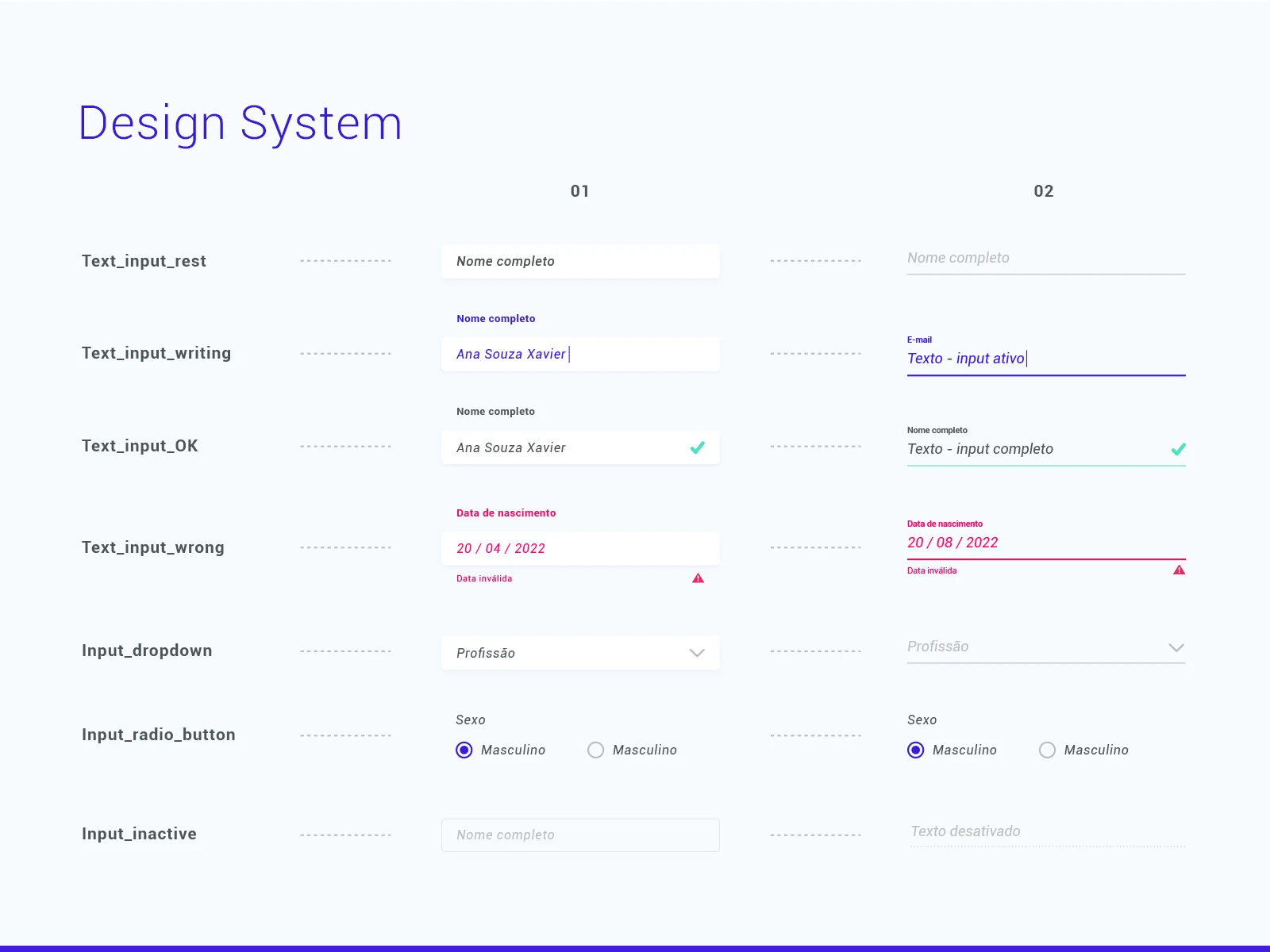
Task: Click the small E-mail field label
Action: [919, 340]
